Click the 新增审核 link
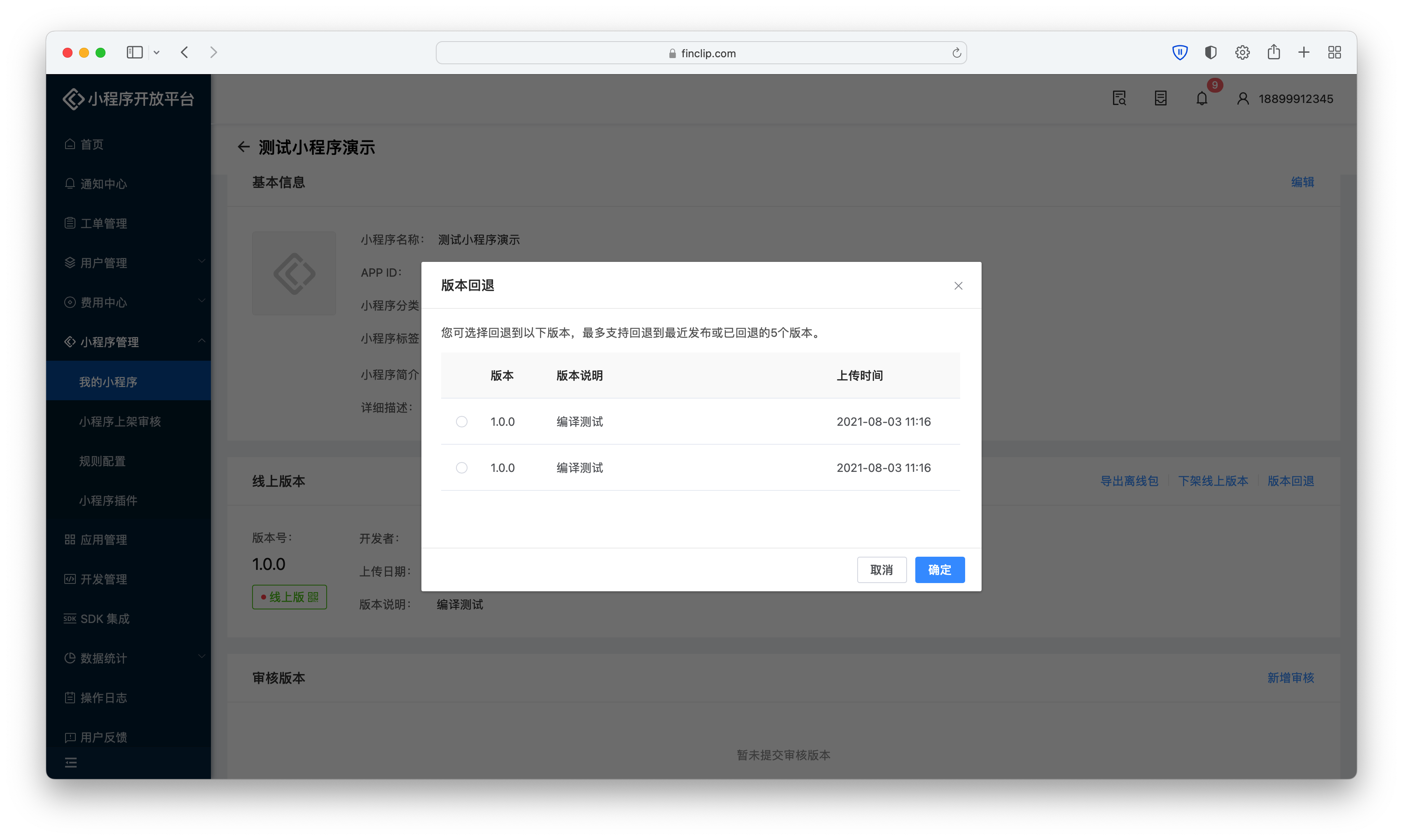Image resolution: width=1403 pixels, height=840 pixels. pos(1290,677)
